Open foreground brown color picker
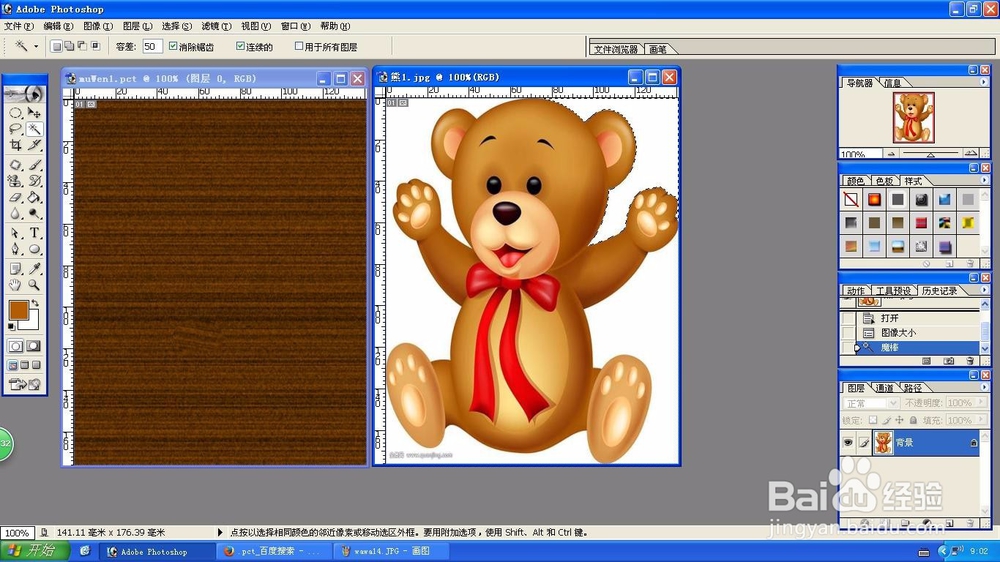The width and height of the screenshot is (1000, 562). pyautogui.click(x=17, y=310)
